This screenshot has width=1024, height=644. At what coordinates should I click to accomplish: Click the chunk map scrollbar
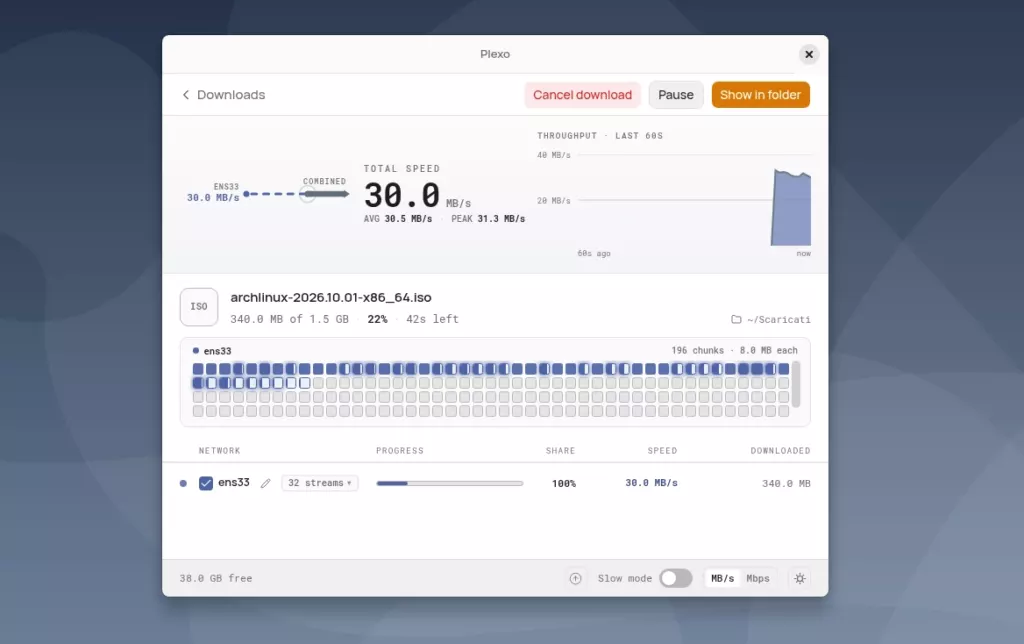tap(795, 384)
